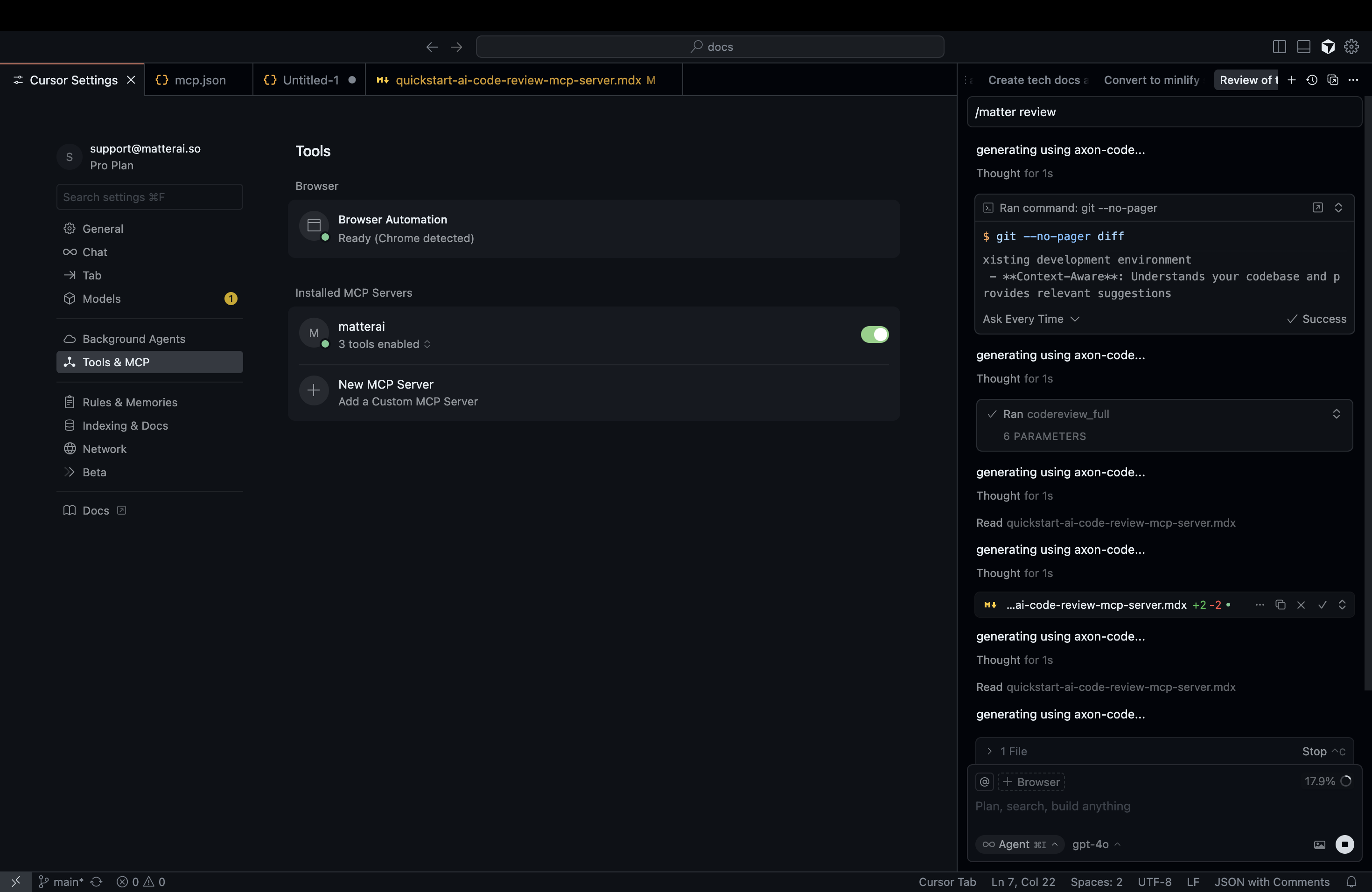
Task: Reject the mdx file changes X icon
Action: point(1301,605)
